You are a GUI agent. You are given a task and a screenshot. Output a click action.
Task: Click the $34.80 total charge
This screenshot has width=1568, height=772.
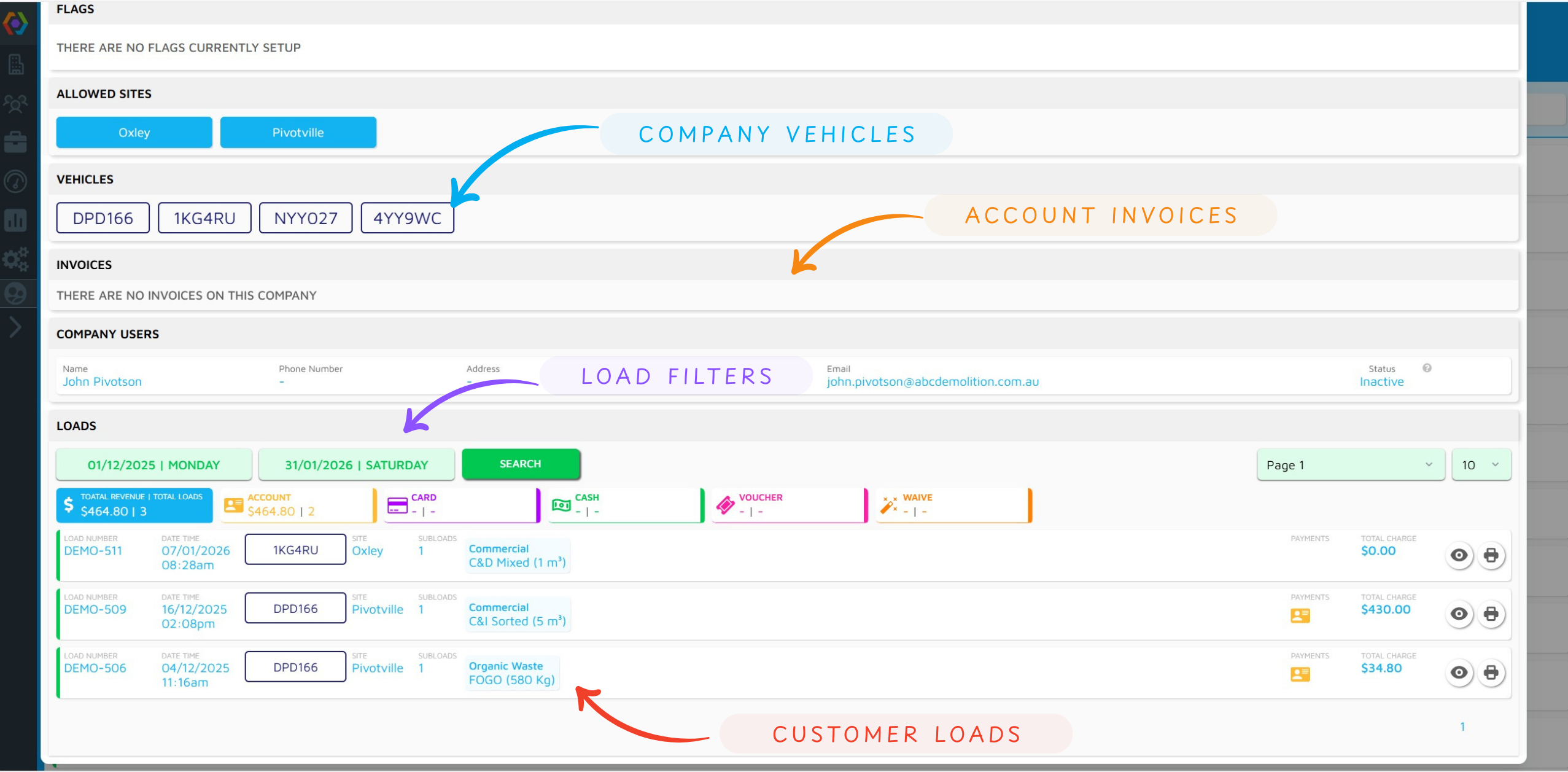coord(1381,668)
